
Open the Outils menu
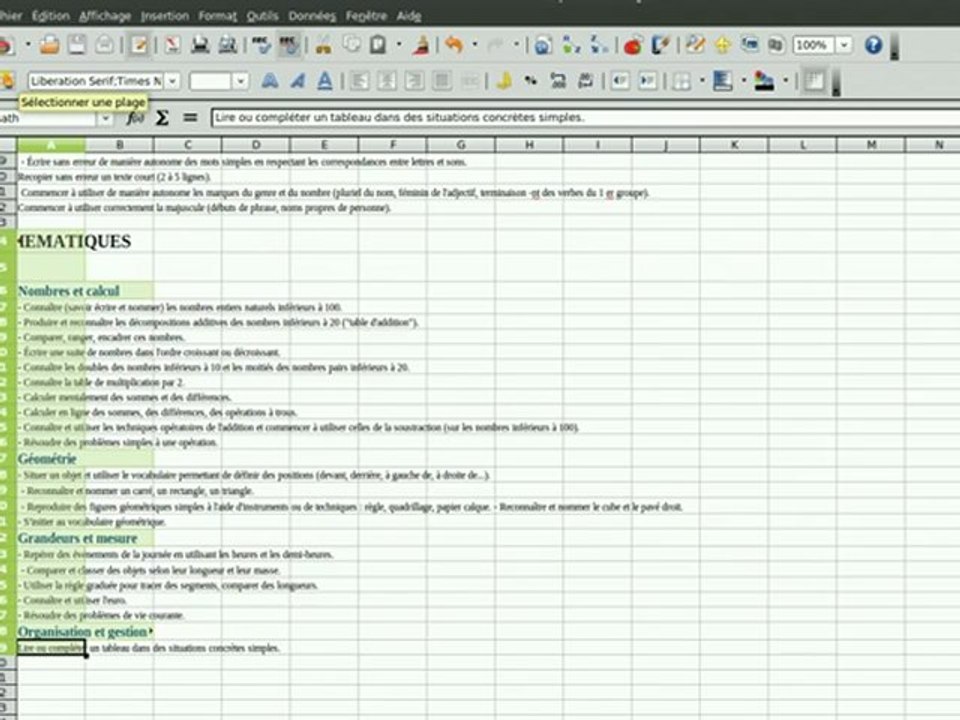click(x=263, y=16)
